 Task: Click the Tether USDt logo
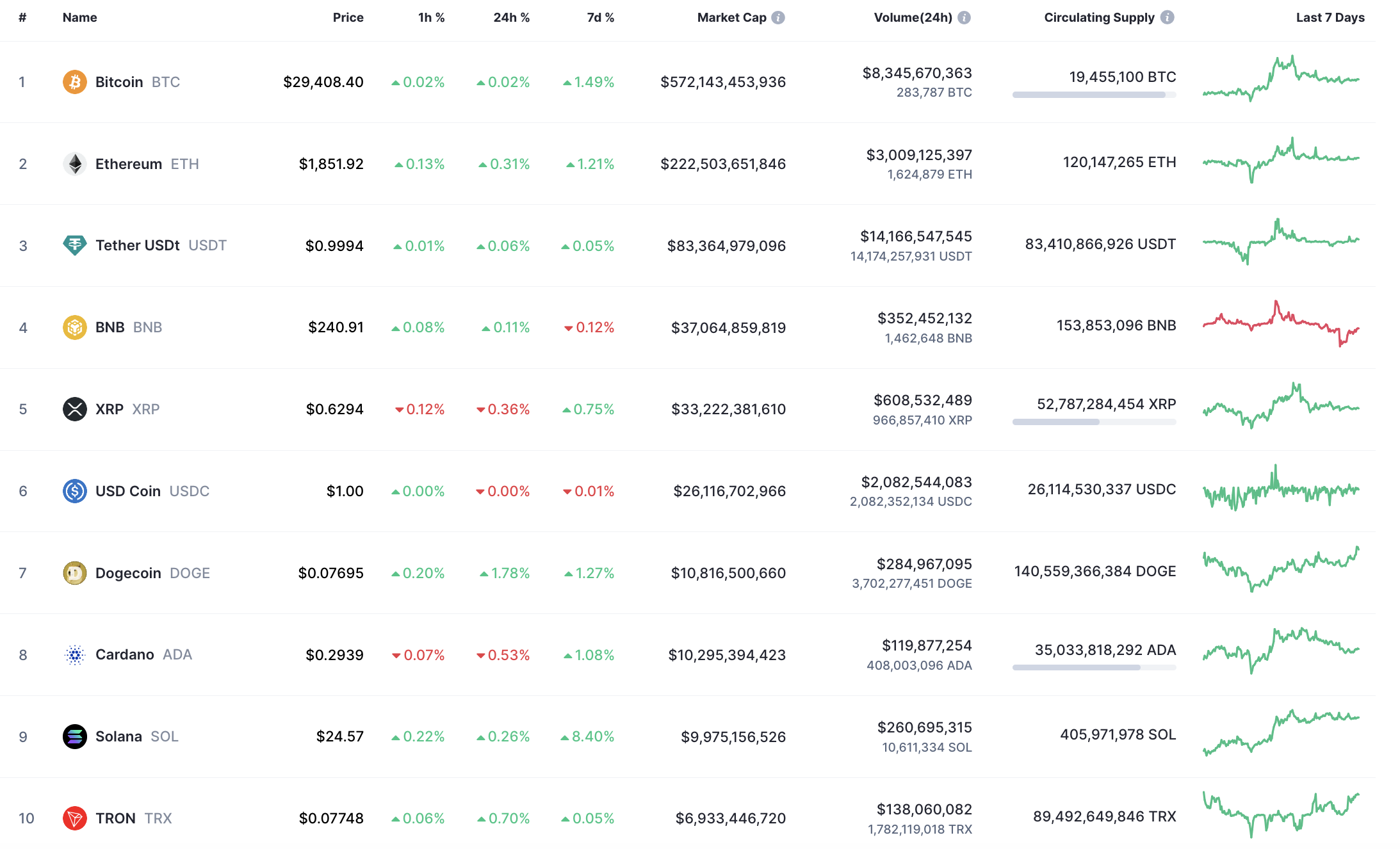click(x=75, y=245)
